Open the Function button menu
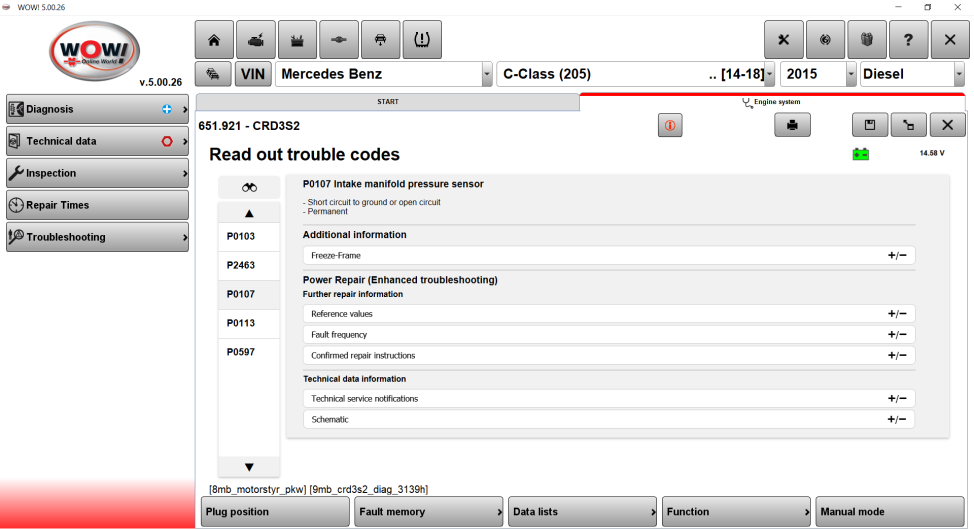Image resolution: width=974 pixels, height=529 pixels. 736,512
